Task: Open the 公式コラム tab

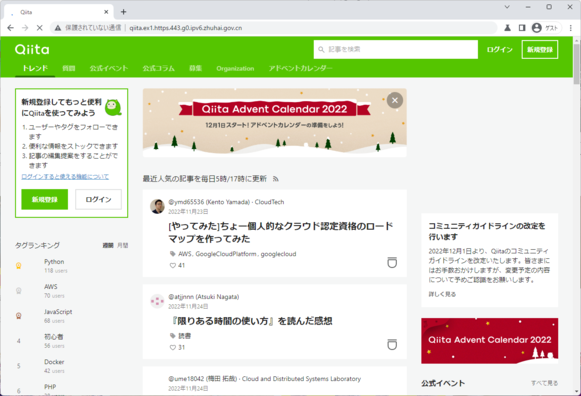Action: pyautogui.click(x=159, y=69)
